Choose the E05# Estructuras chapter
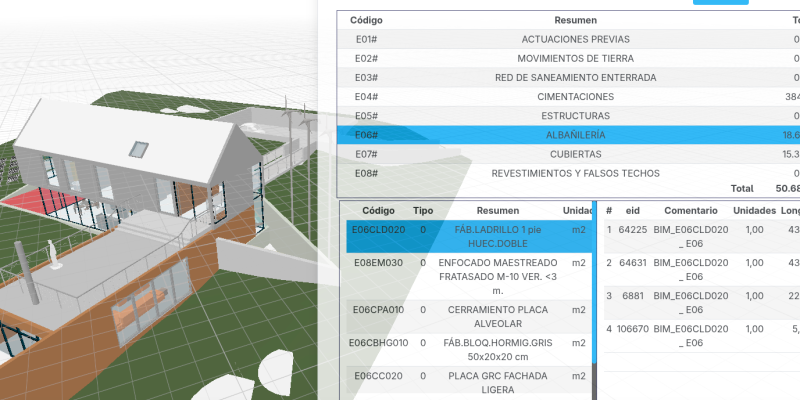800x400 pixels. [575, 116]
